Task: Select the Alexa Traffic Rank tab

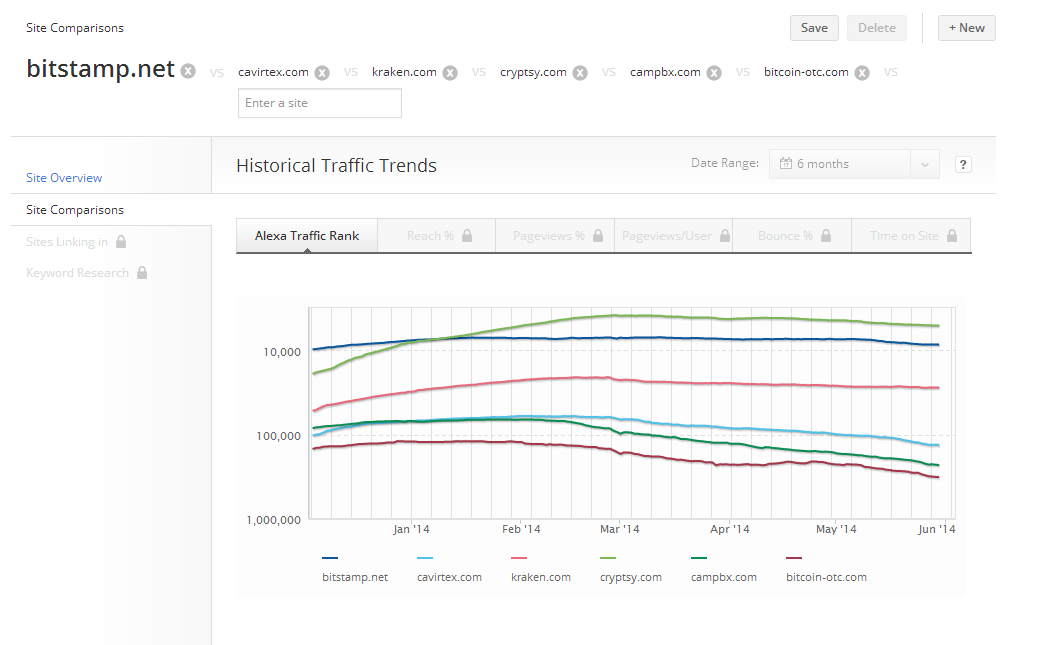Action: (x=306, y=236)
